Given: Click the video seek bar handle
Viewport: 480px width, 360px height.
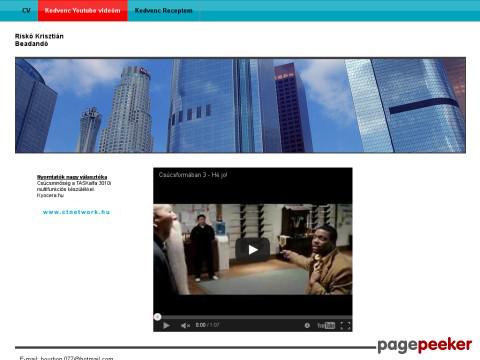Looking at the screenshot, I should tap(157, 317).
